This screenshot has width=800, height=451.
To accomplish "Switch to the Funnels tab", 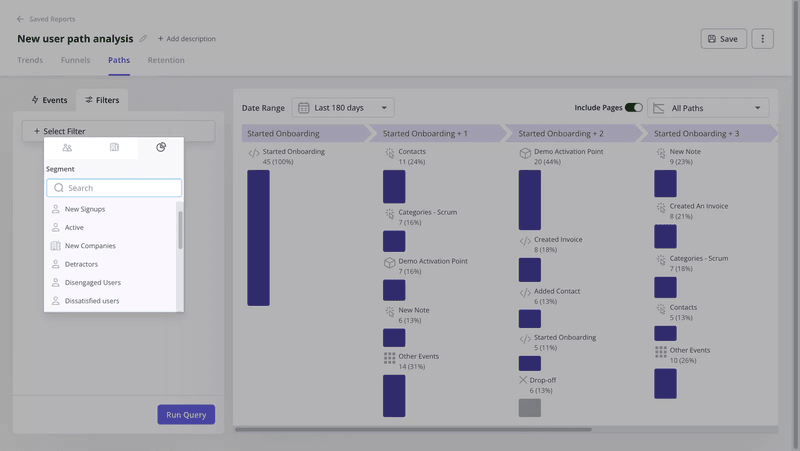I will point(75,60).
